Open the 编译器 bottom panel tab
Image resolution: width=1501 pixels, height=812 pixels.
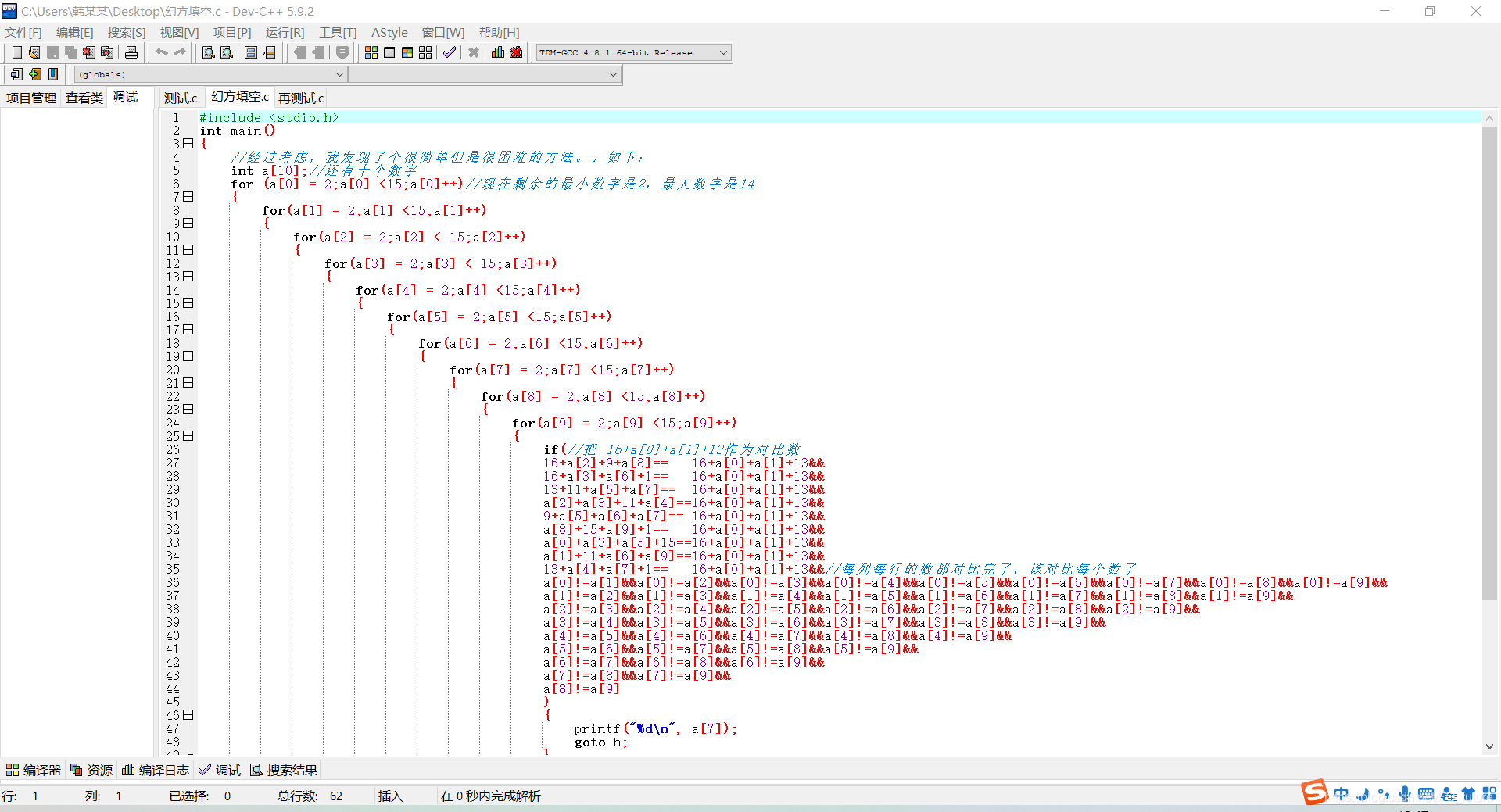(34, 770)
